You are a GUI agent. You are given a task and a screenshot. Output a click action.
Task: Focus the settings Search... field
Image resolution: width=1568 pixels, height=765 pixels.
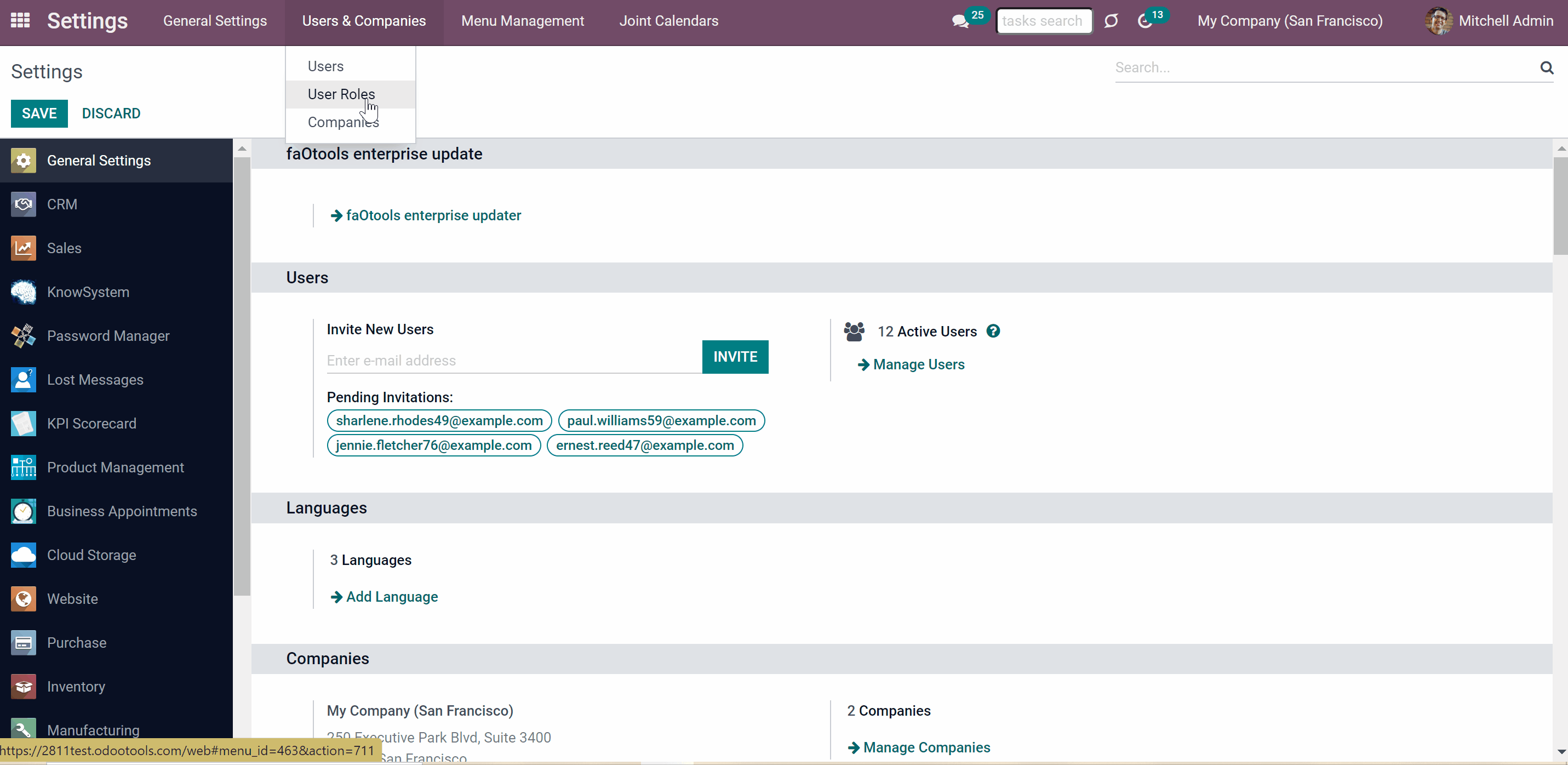click(1325, 67)
